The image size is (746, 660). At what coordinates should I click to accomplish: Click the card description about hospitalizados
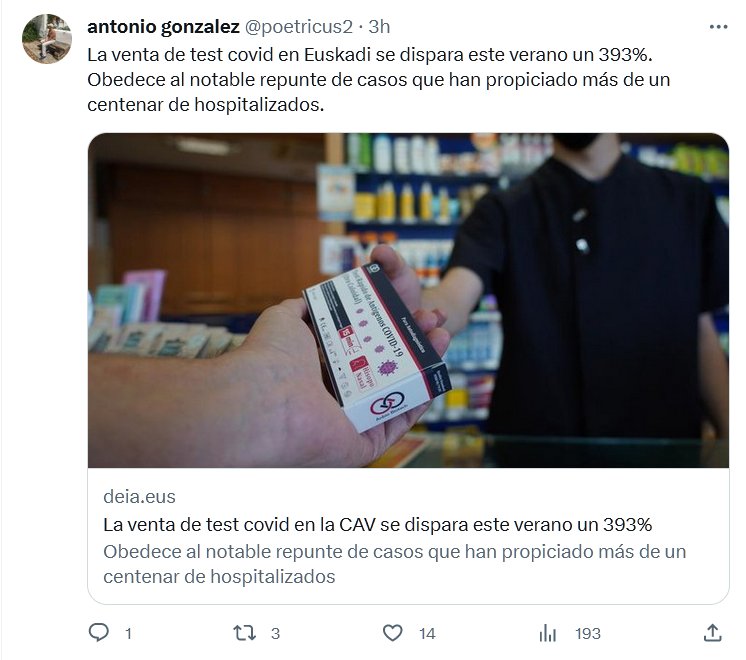click(x=394, y=564)
